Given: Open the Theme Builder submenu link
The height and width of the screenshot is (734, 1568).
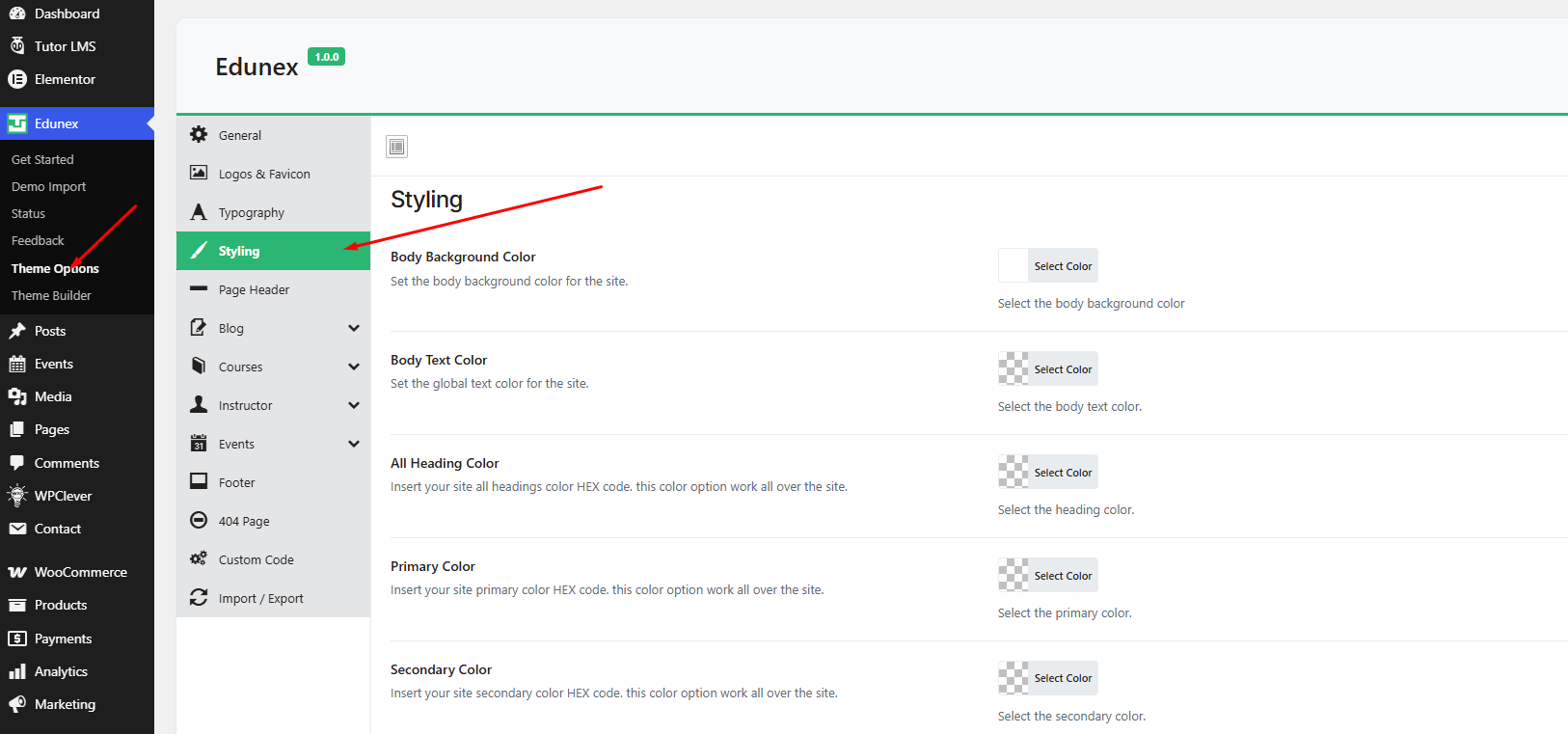Looking at the screenshot, I should pyautogui.click(x=51, y=295).
